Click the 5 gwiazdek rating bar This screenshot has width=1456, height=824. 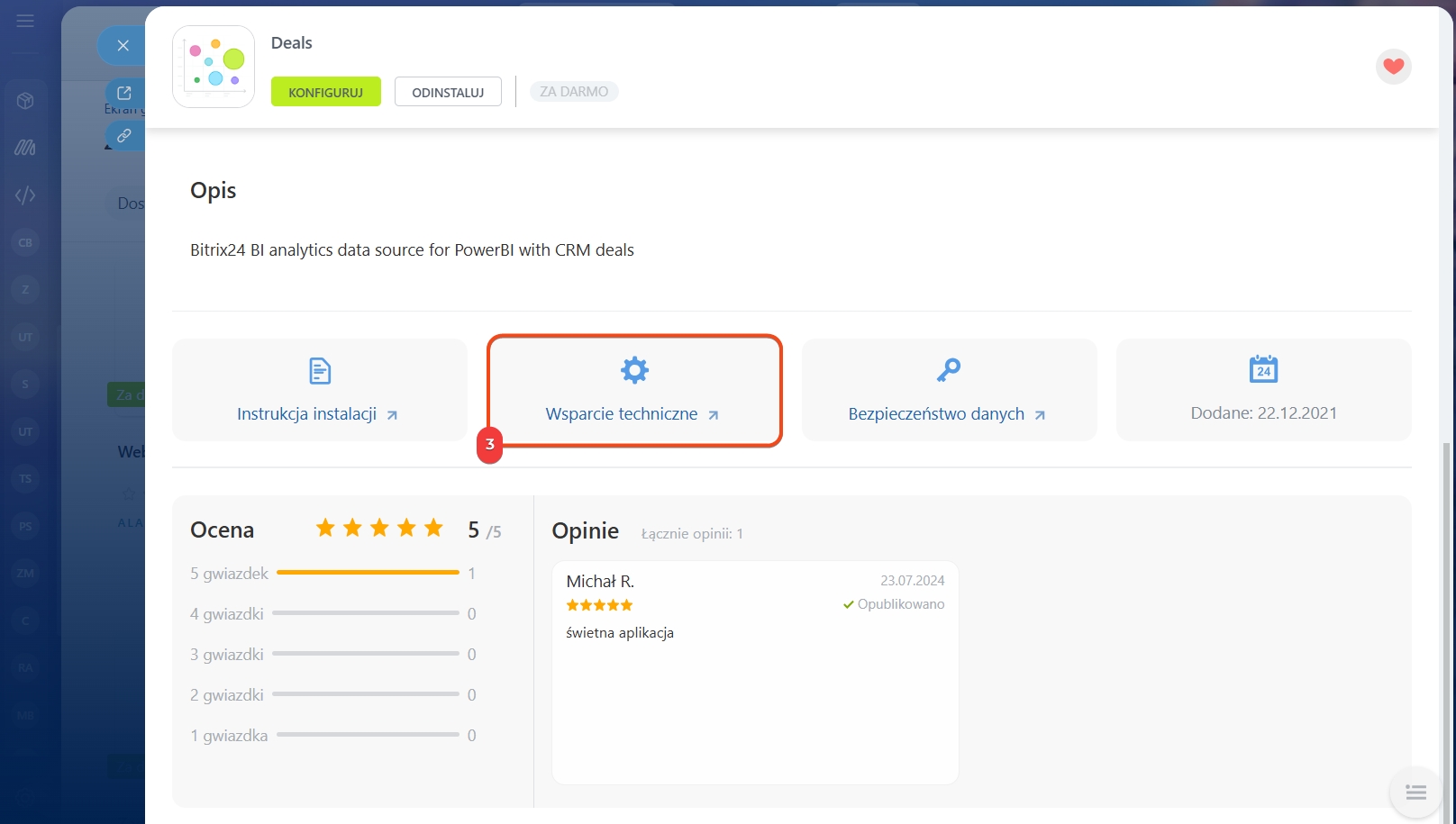(368, 573)
